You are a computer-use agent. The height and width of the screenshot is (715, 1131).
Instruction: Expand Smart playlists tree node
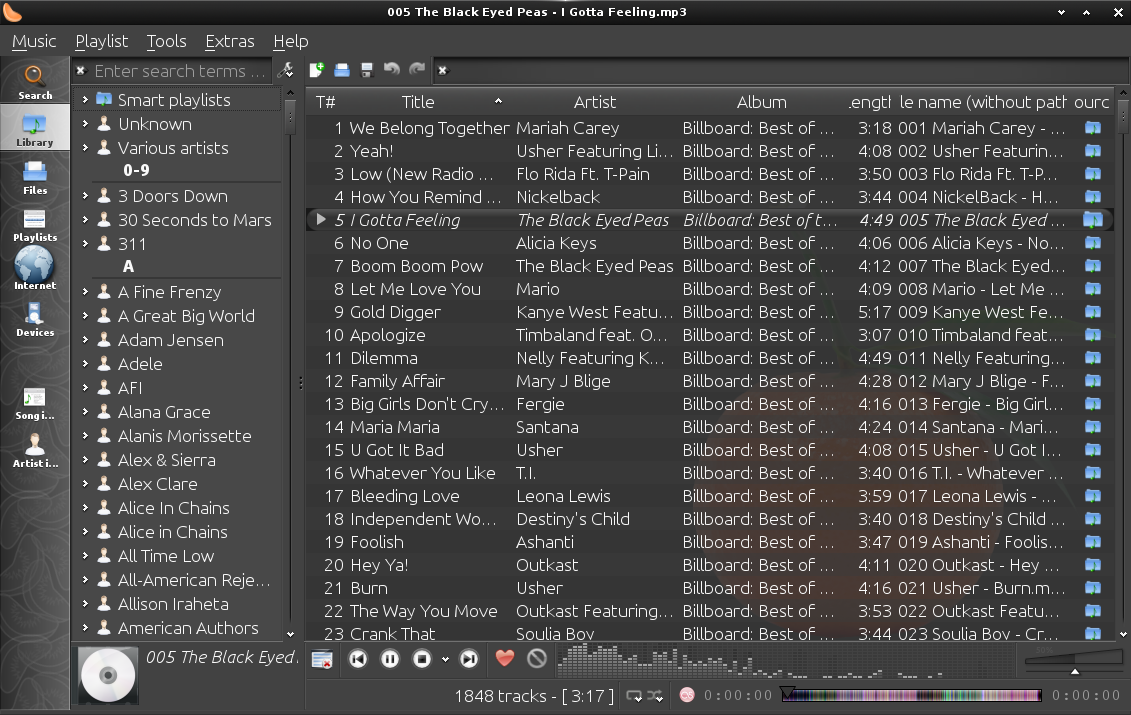click(x=85, y=100)
